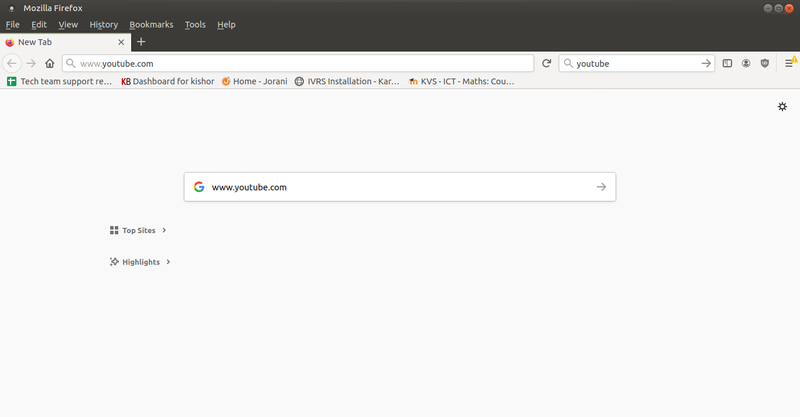Open Home - Jorani bookmark

tap(255, 81)
